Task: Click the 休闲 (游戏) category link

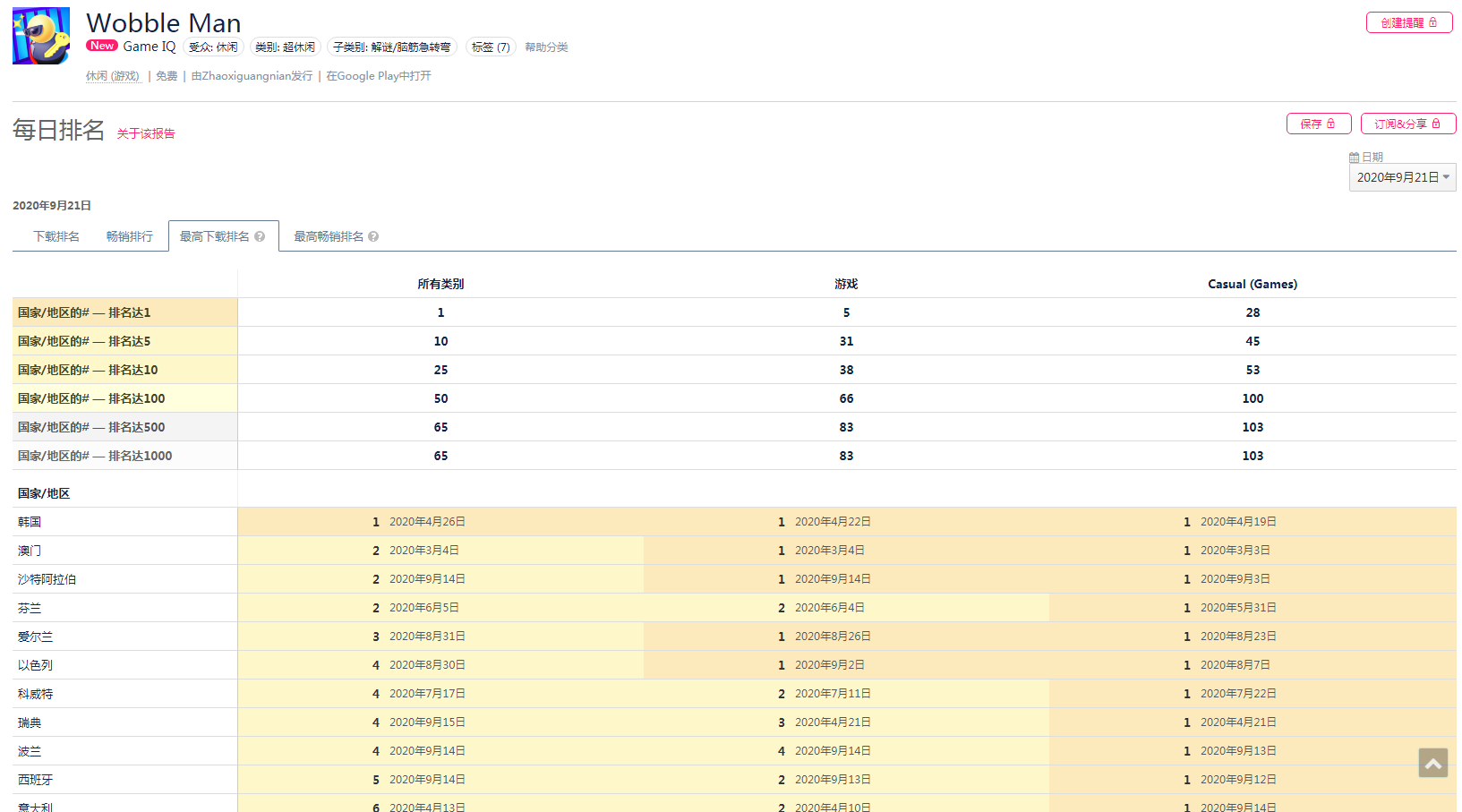Action: [x=113, y=76]
